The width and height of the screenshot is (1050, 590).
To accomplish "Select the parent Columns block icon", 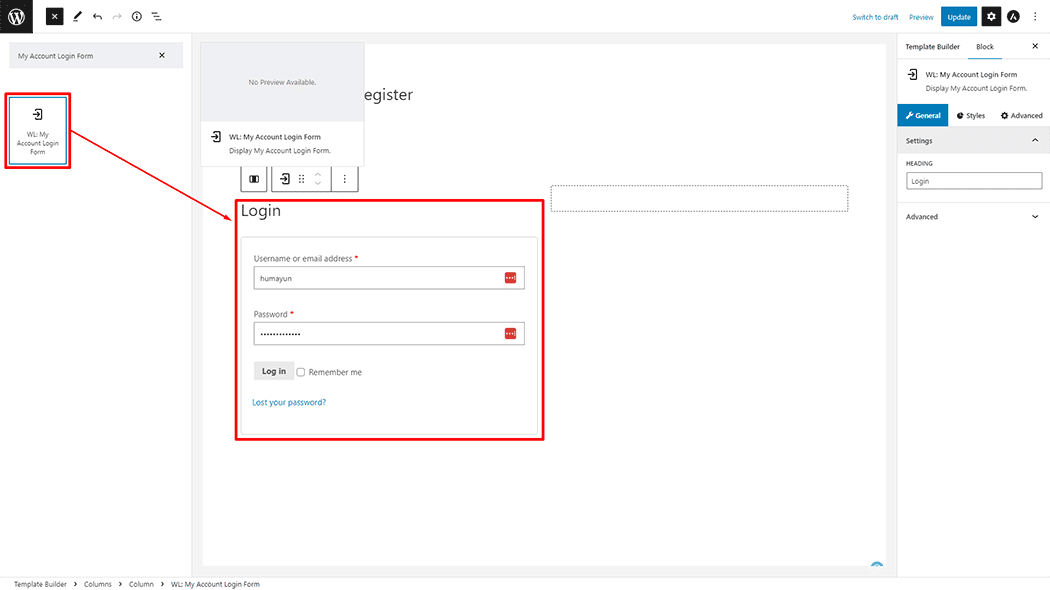I will coord(253,179).
